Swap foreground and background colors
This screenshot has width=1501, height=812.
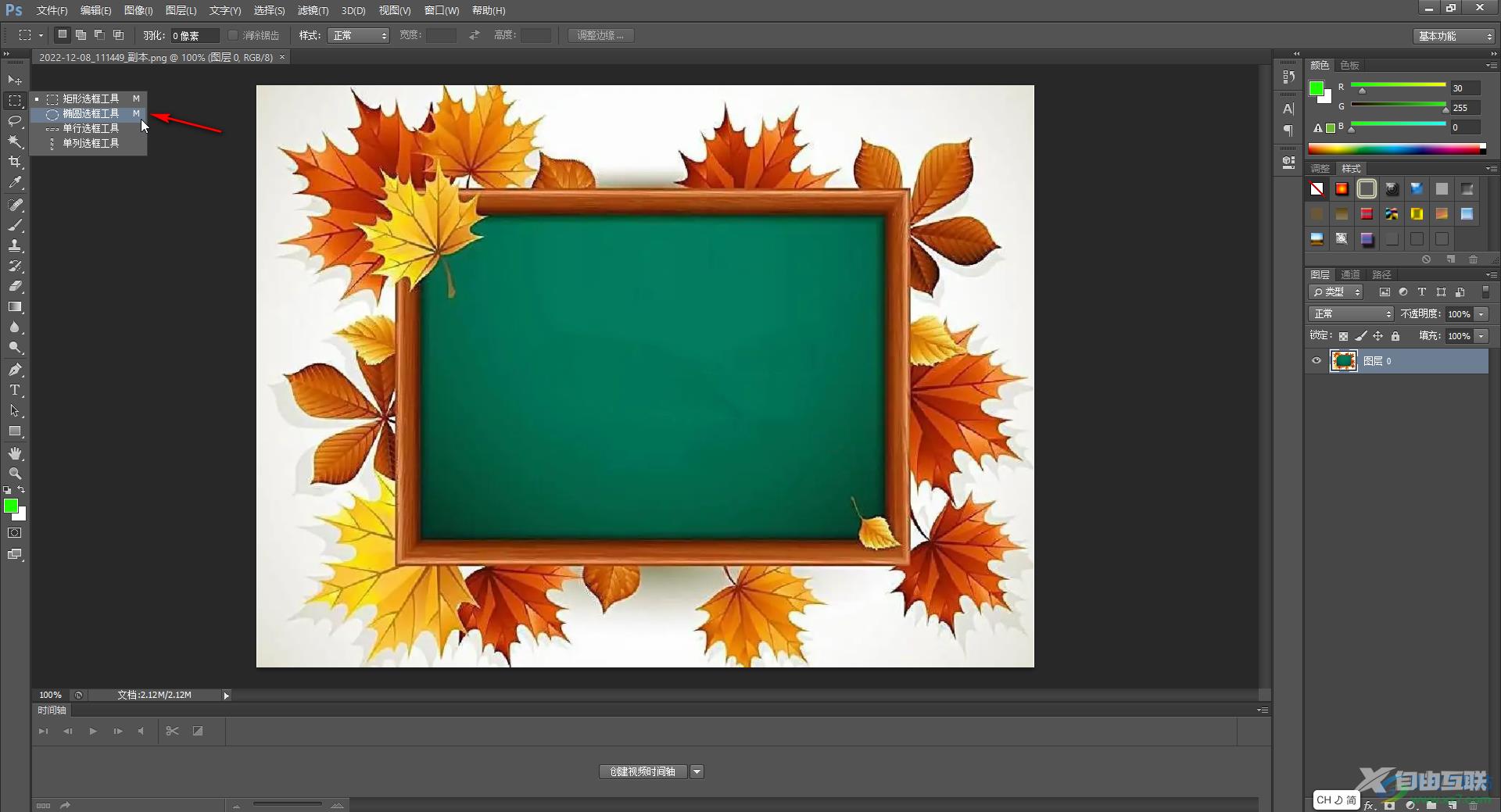coord(22,490)
